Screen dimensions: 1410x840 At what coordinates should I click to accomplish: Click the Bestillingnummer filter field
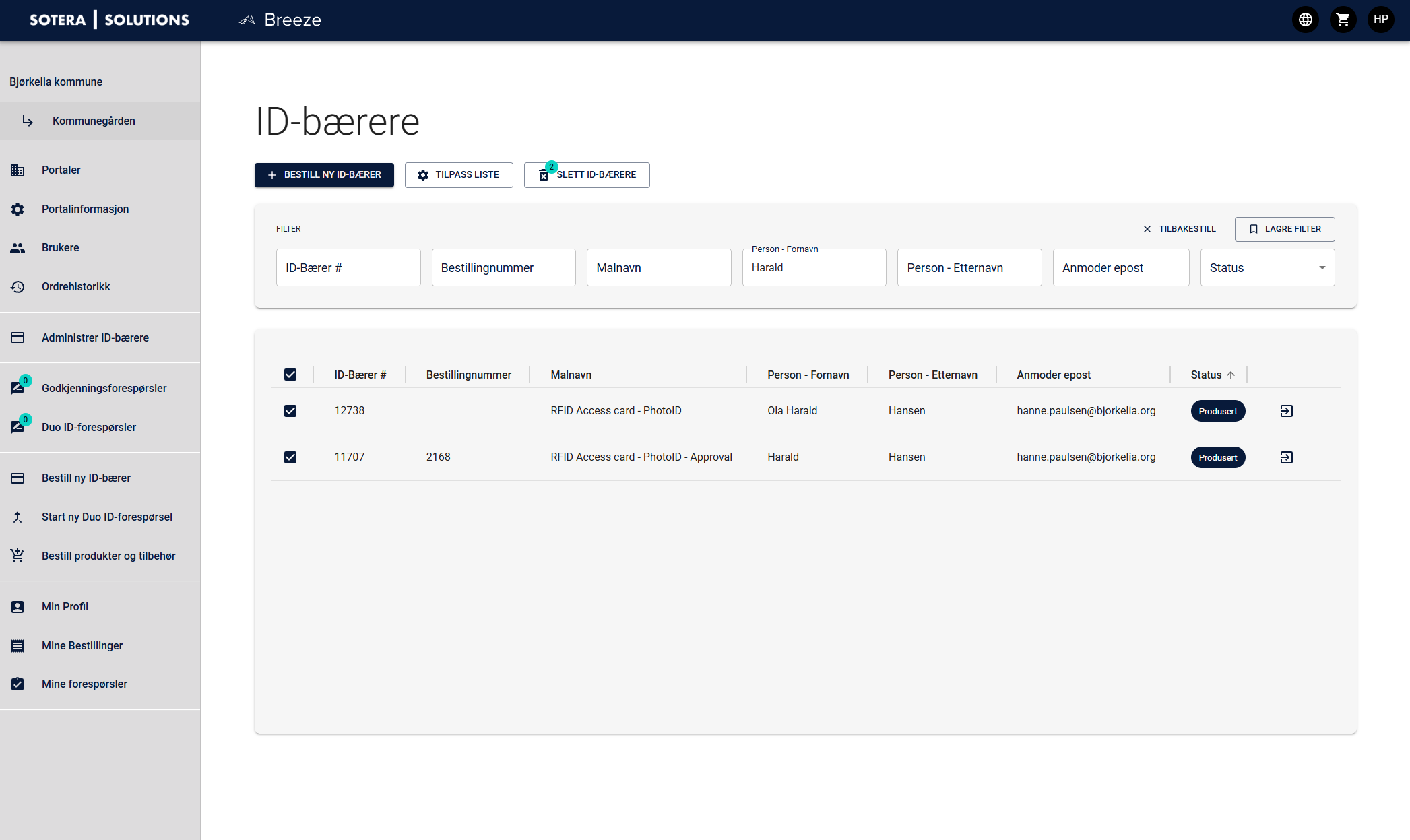click(503, 267)
